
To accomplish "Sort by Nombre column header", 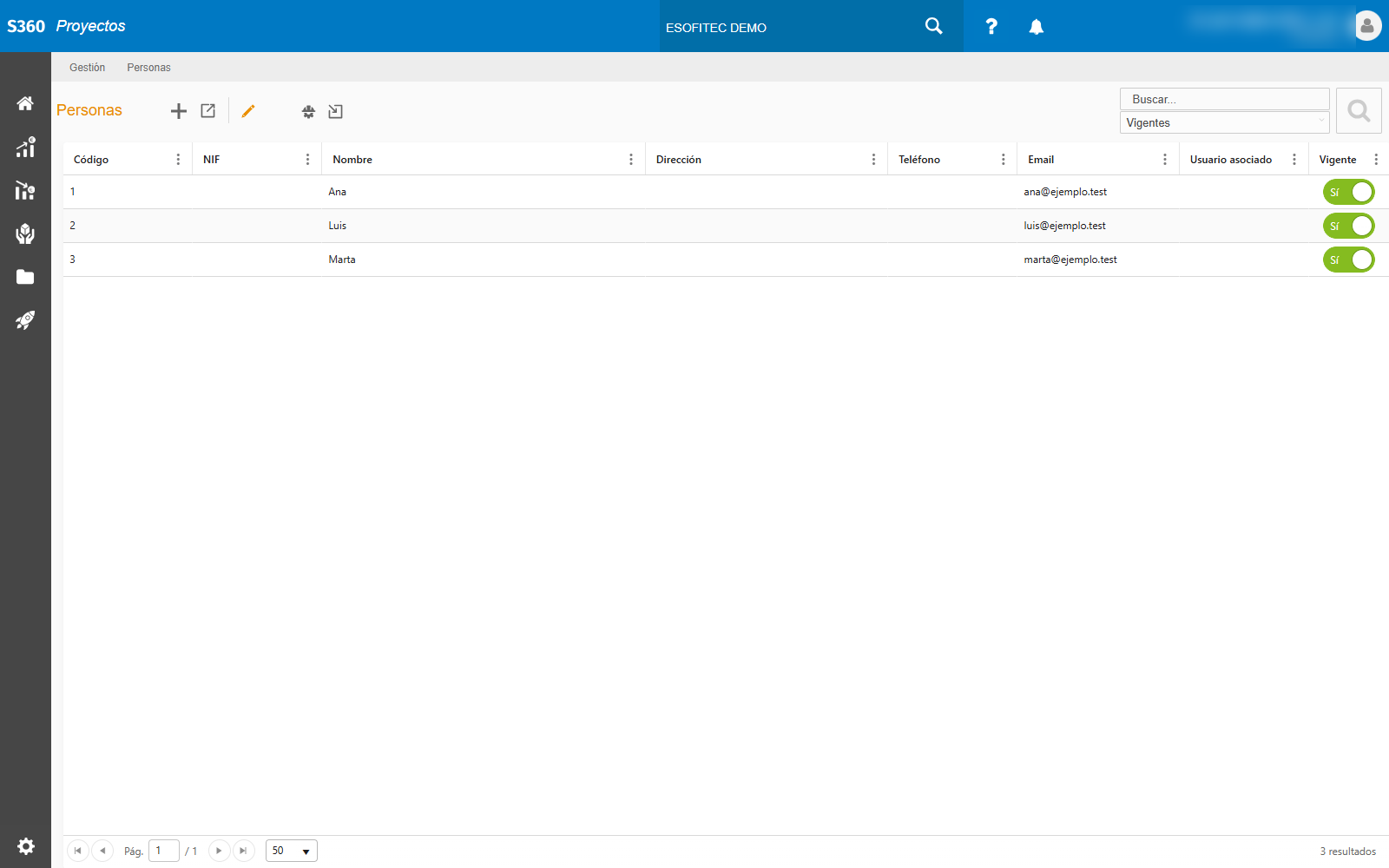I will click(x=352, y=160).
